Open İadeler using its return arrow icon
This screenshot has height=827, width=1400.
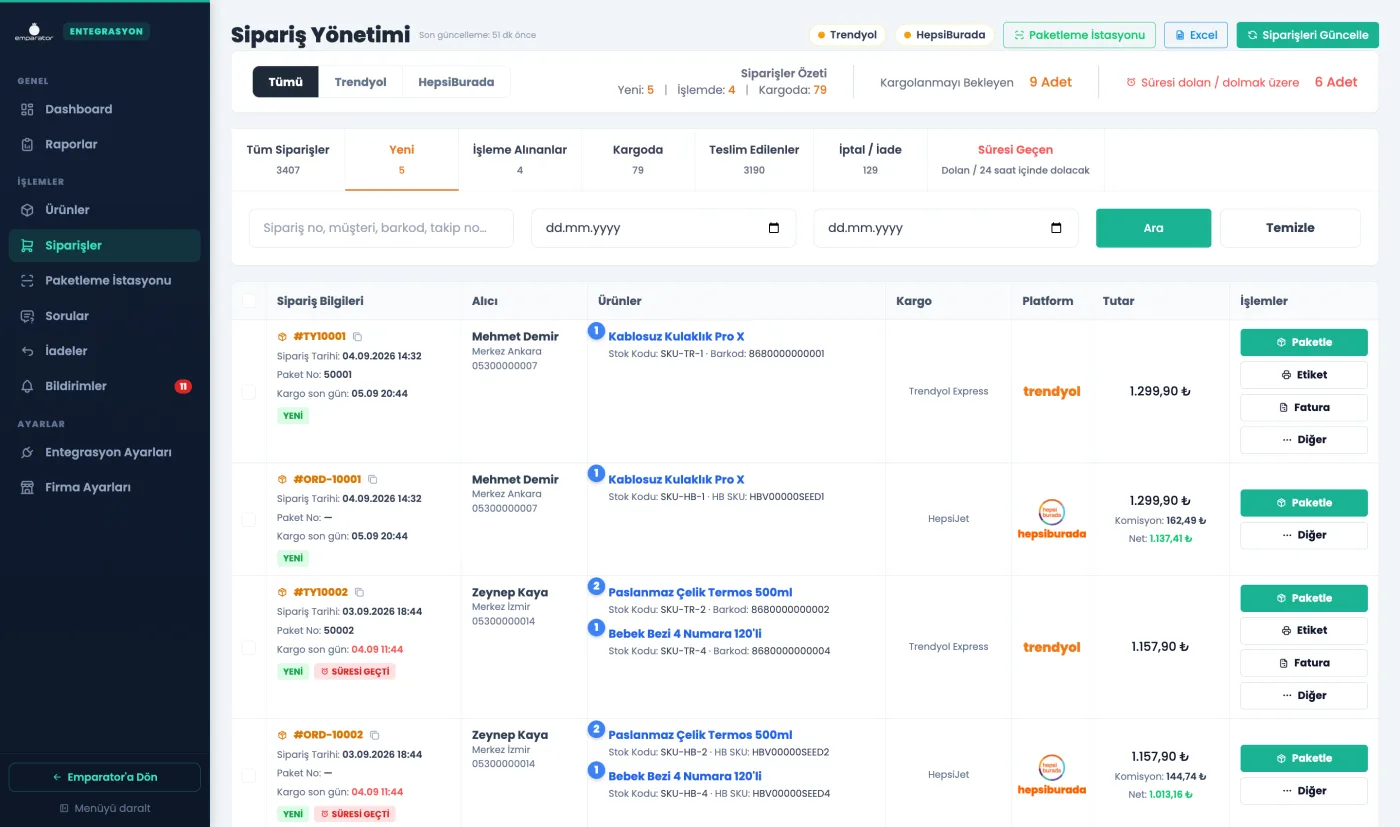[27, 351]
